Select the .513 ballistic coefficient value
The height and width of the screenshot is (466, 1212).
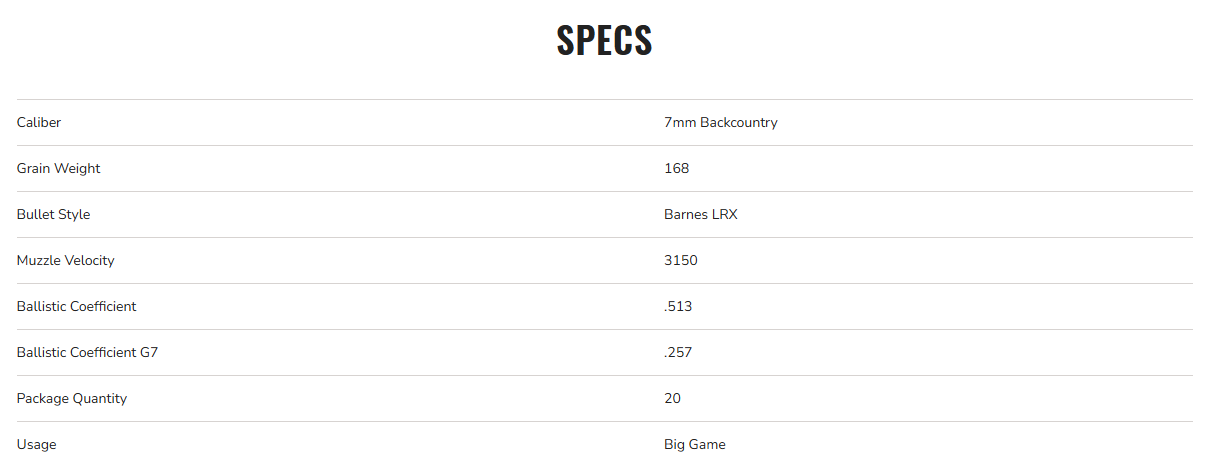coord(678,307)
